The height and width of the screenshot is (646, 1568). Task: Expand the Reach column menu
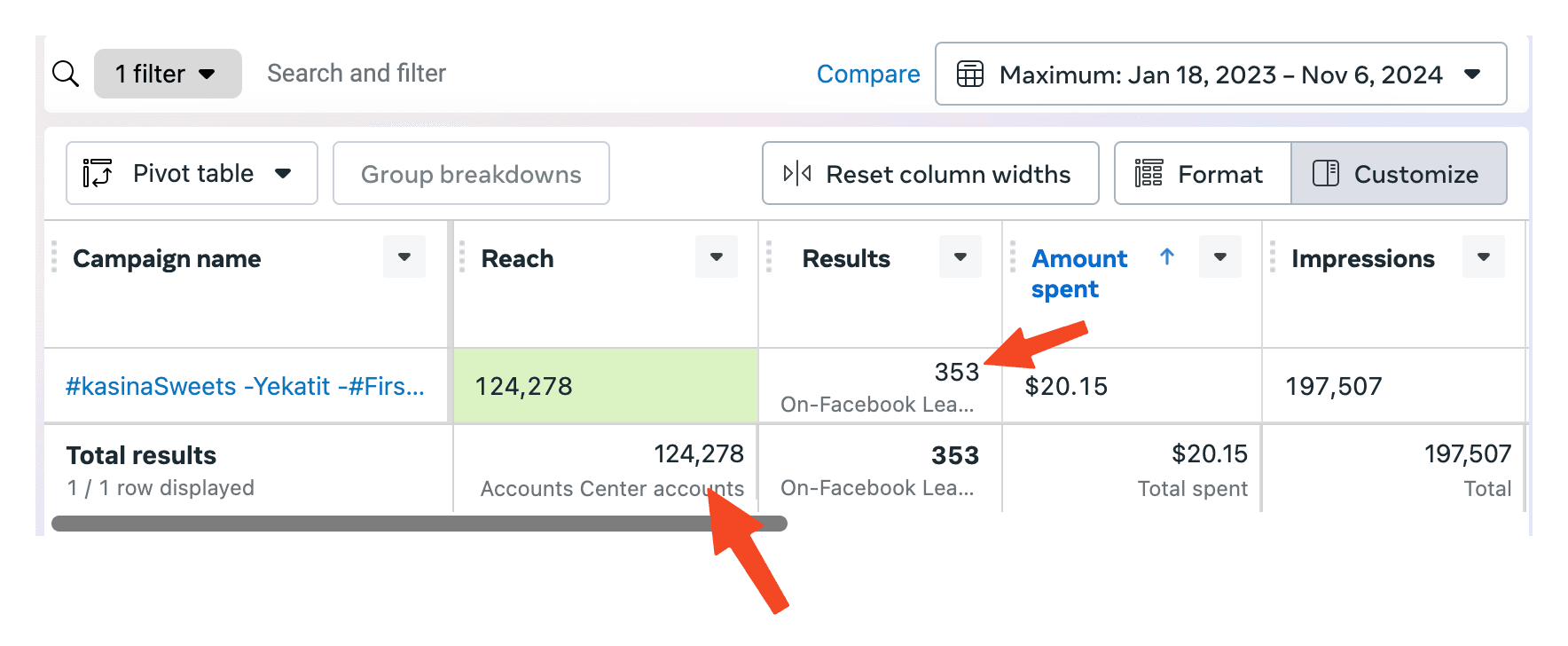coord(717,257)
